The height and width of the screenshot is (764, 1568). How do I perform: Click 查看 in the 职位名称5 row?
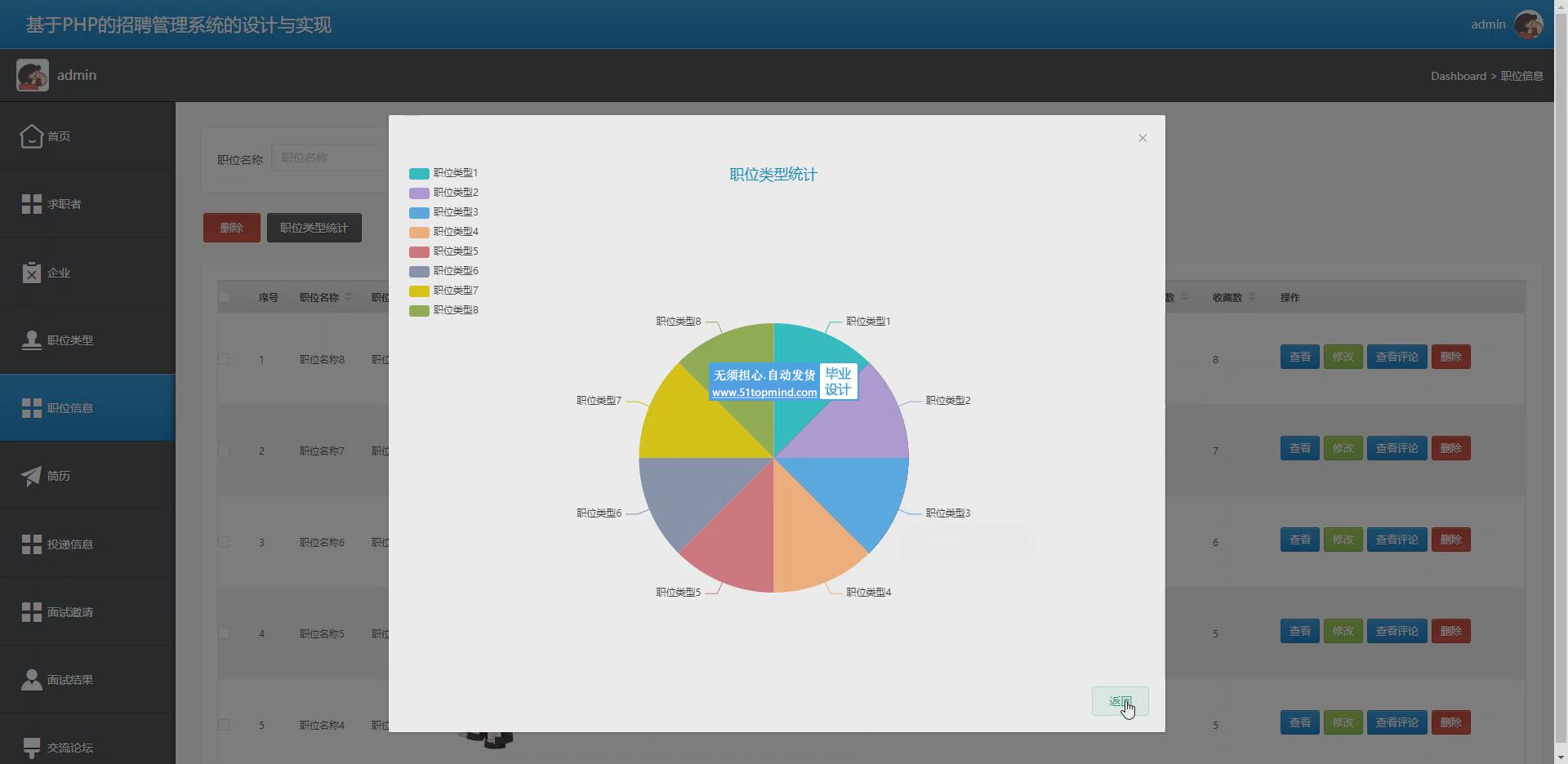click(x=1299, y=631)
